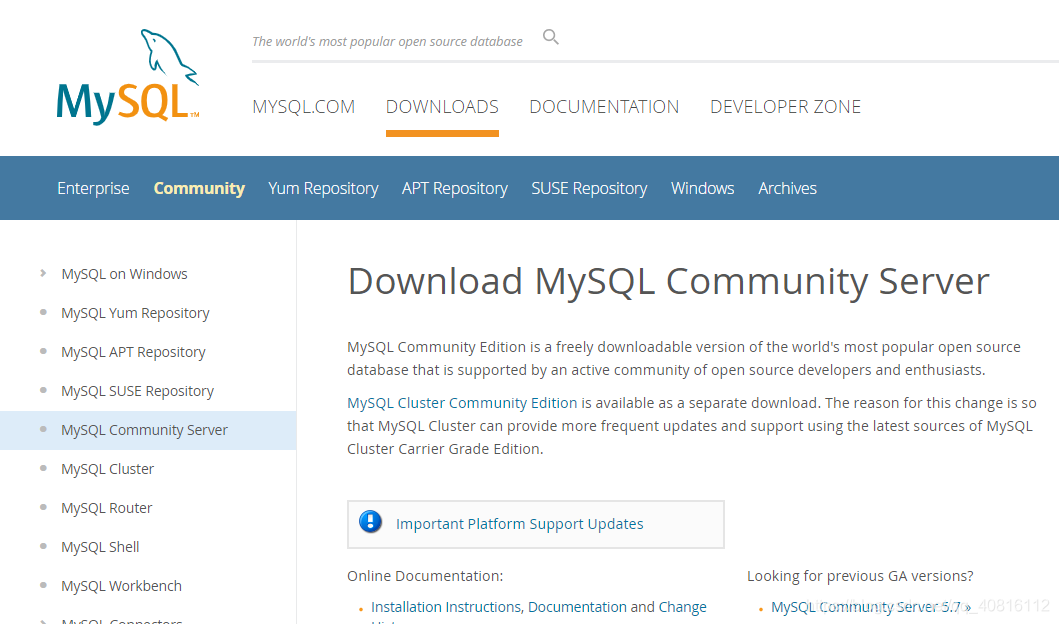The image size is (1059, 624).
Task: Open MySQL Shell sidebar link
Action: pyautogui.click(x=100, y=547)
